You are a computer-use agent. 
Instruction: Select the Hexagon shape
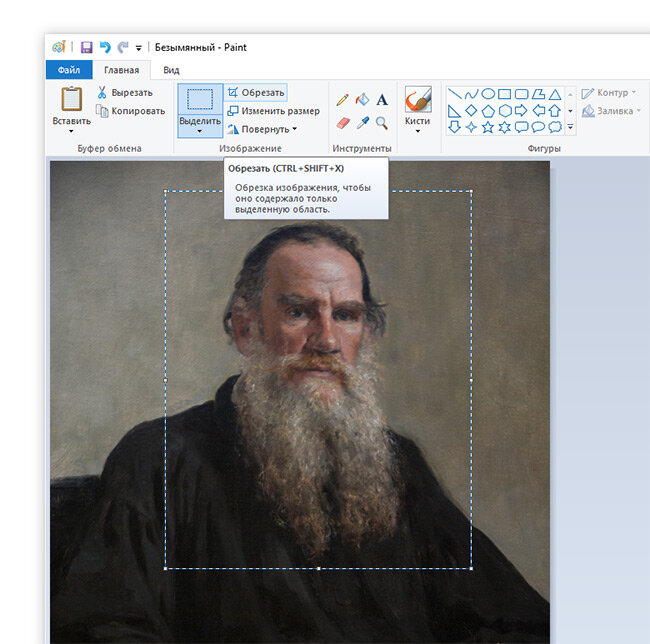click(x=505, y=111)
